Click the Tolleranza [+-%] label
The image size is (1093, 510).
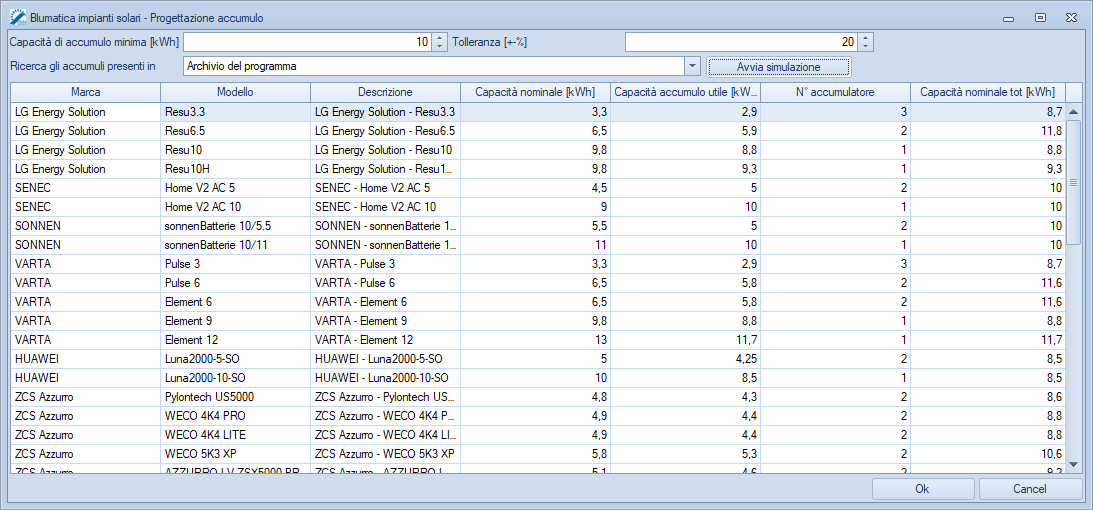(x=489, y=42)
